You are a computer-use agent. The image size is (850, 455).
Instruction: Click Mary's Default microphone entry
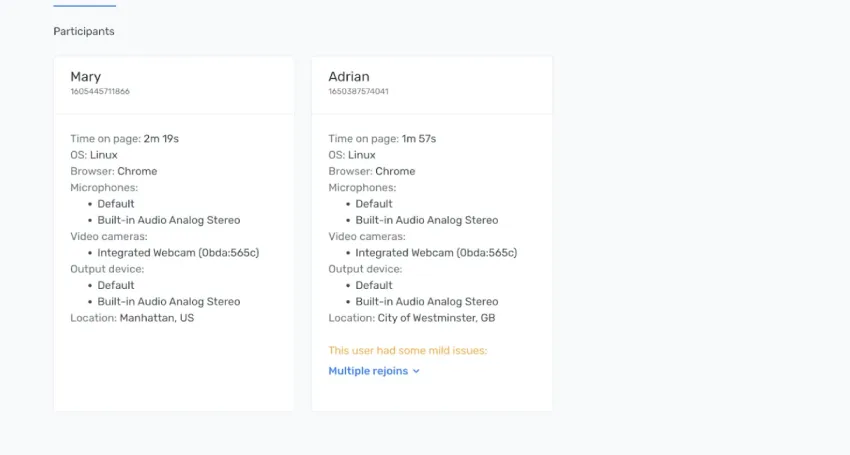coord(115,204)
